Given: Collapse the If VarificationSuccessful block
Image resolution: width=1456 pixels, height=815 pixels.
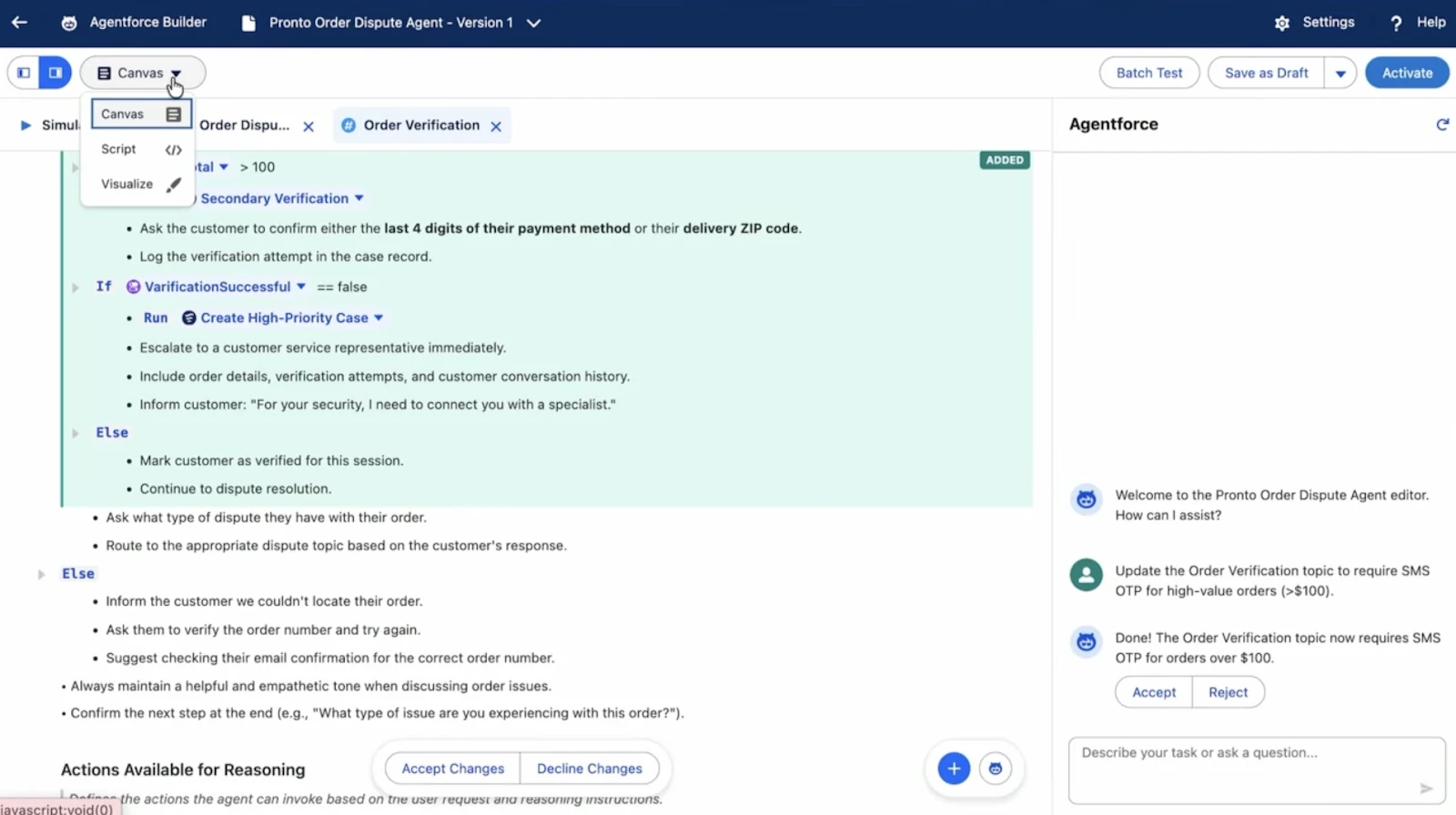Looking at the screenshot, I should tap(76, 287).
